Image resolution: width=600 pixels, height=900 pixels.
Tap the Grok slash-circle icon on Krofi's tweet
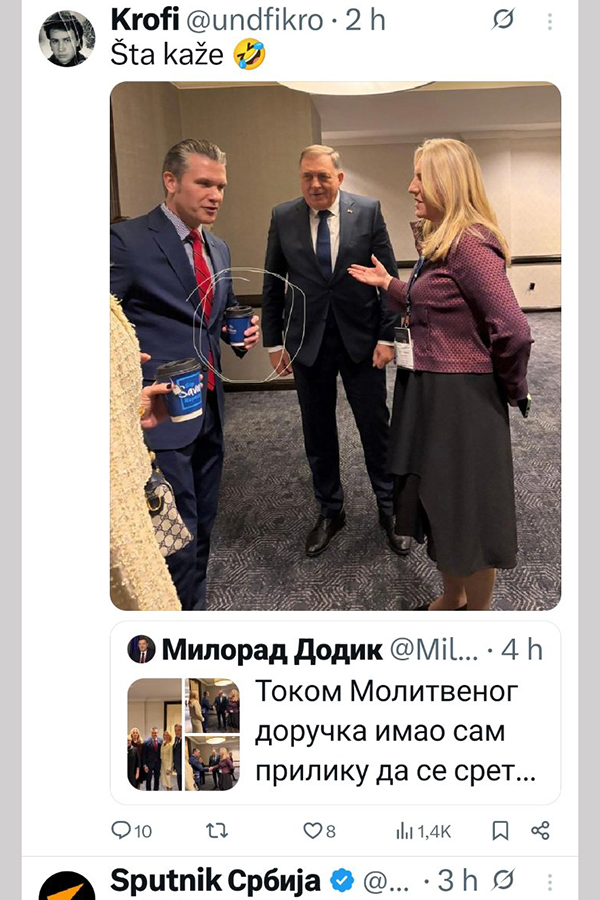(x=503, y=20)
